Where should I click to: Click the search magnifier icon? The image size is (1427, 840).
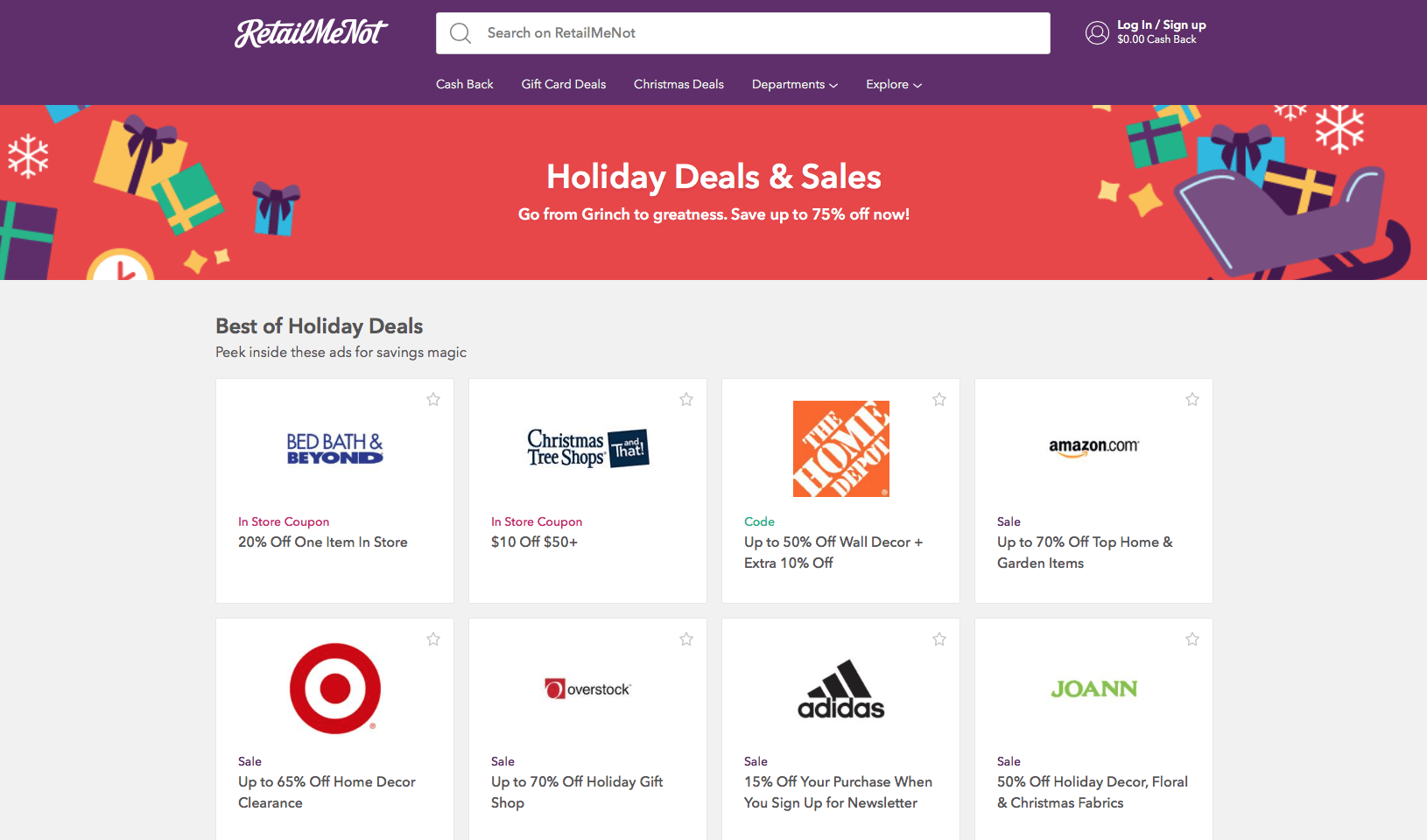460,33
